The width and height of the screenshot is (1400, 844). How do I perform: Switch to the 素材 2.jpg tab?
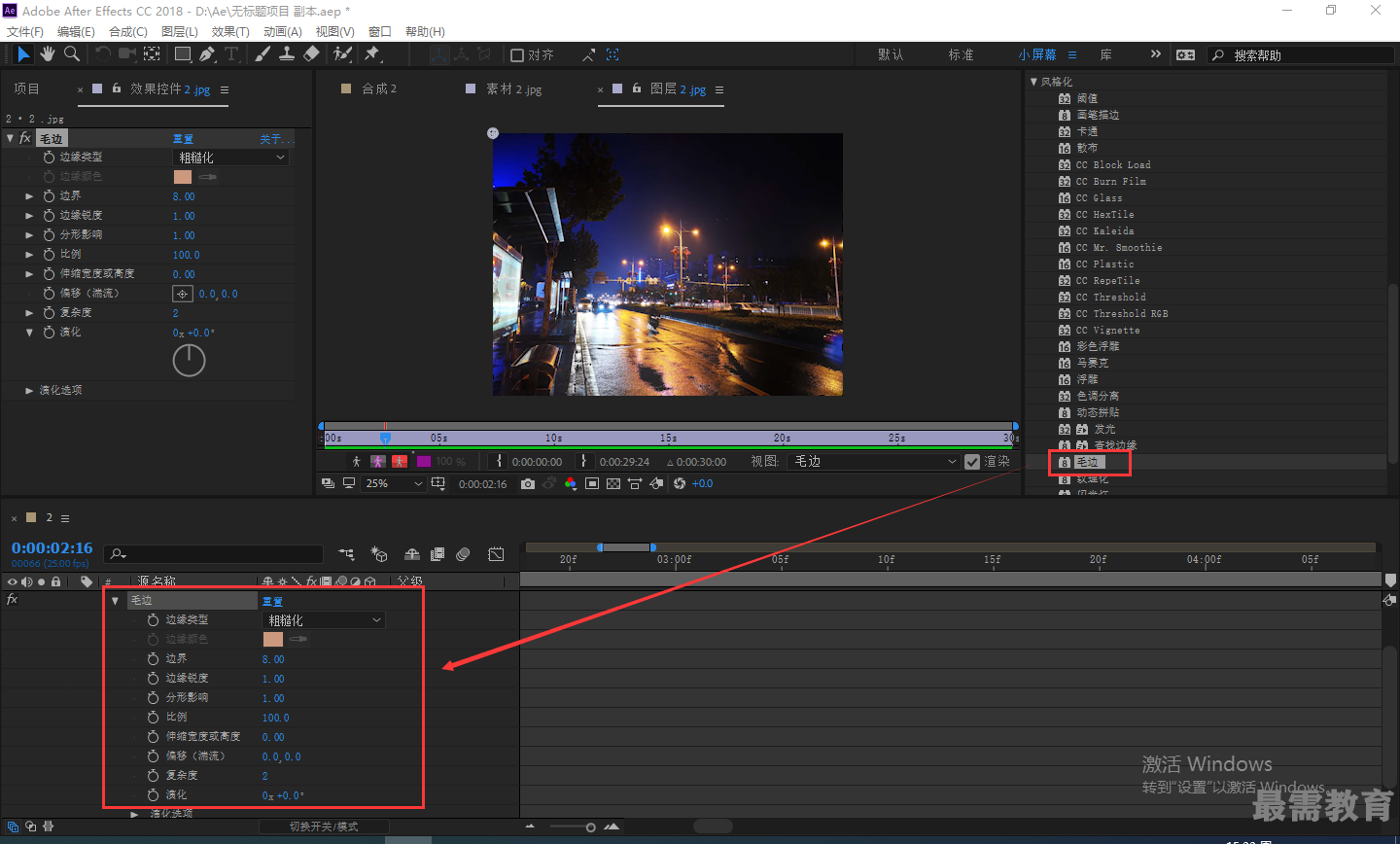(514, 88)
